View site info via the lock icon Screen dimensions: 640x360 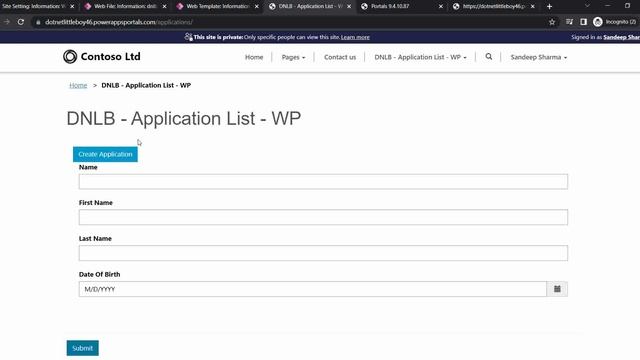click(38, 22)
